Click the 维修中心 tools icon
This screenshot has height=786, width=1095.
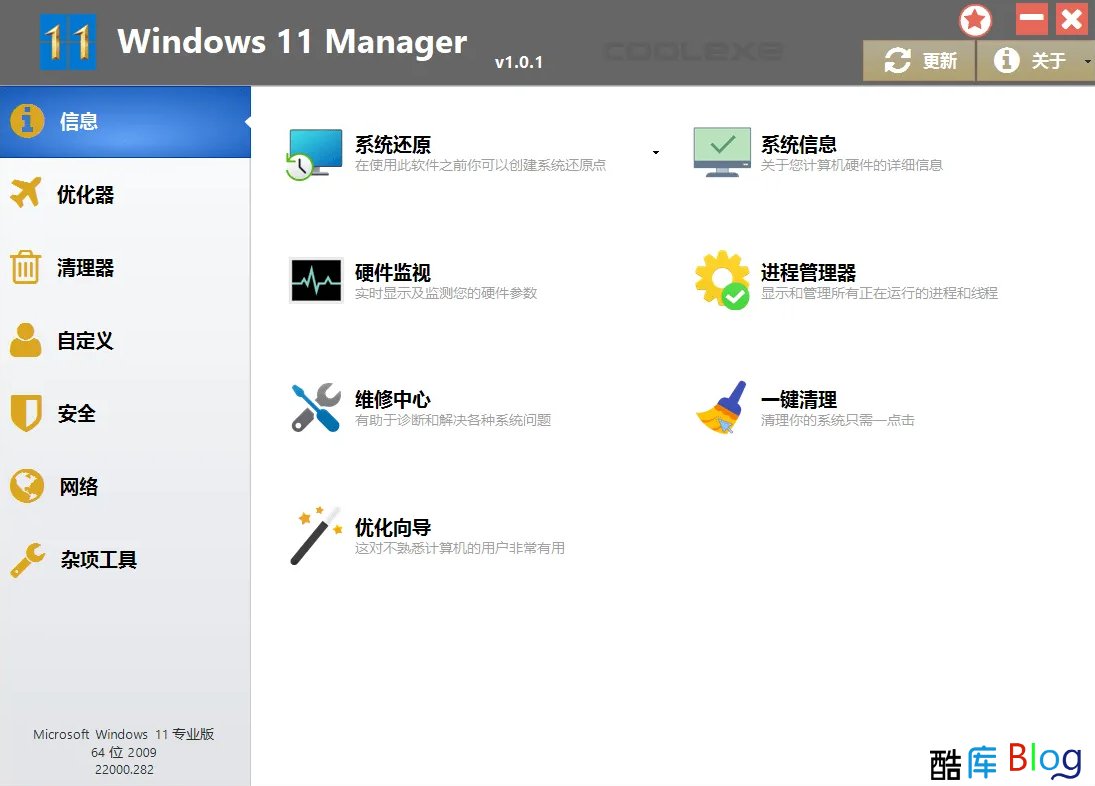(316, 407)
